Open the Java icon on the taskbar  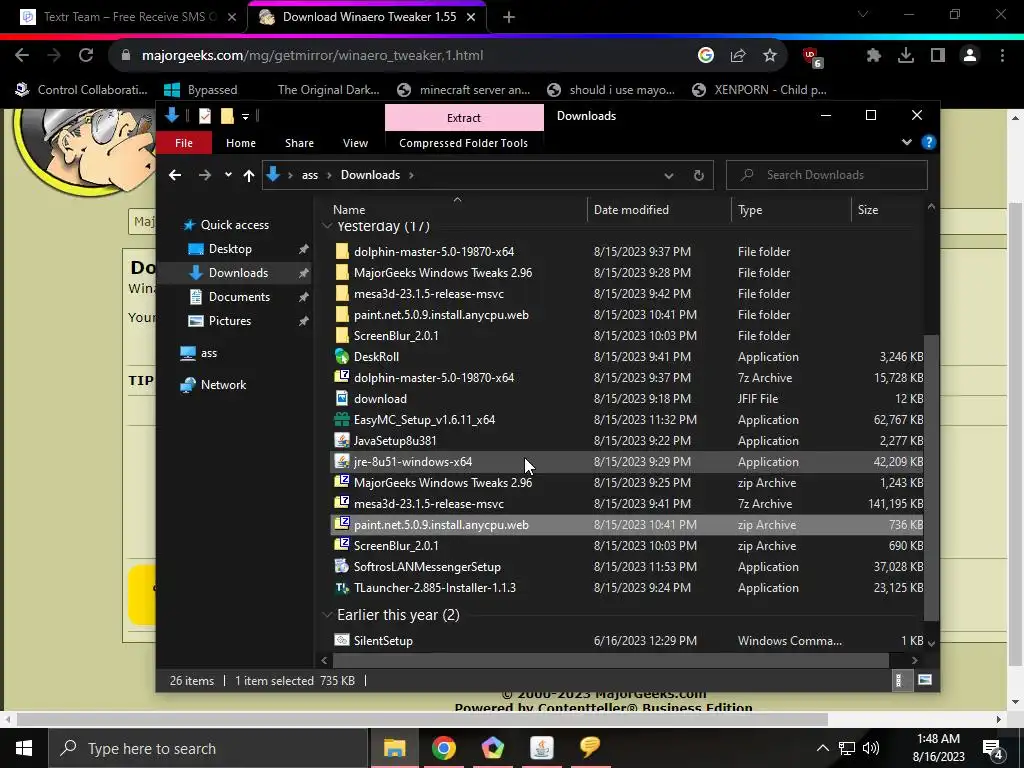coord(541,748)
